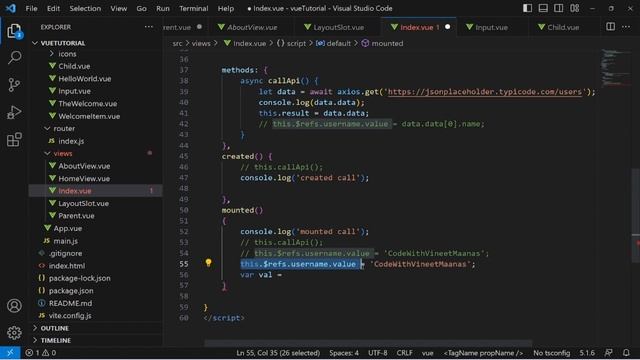Viewport: 640px width, 360px height.
Task: Change line endings via CRLF status
Action: [404, 353]
